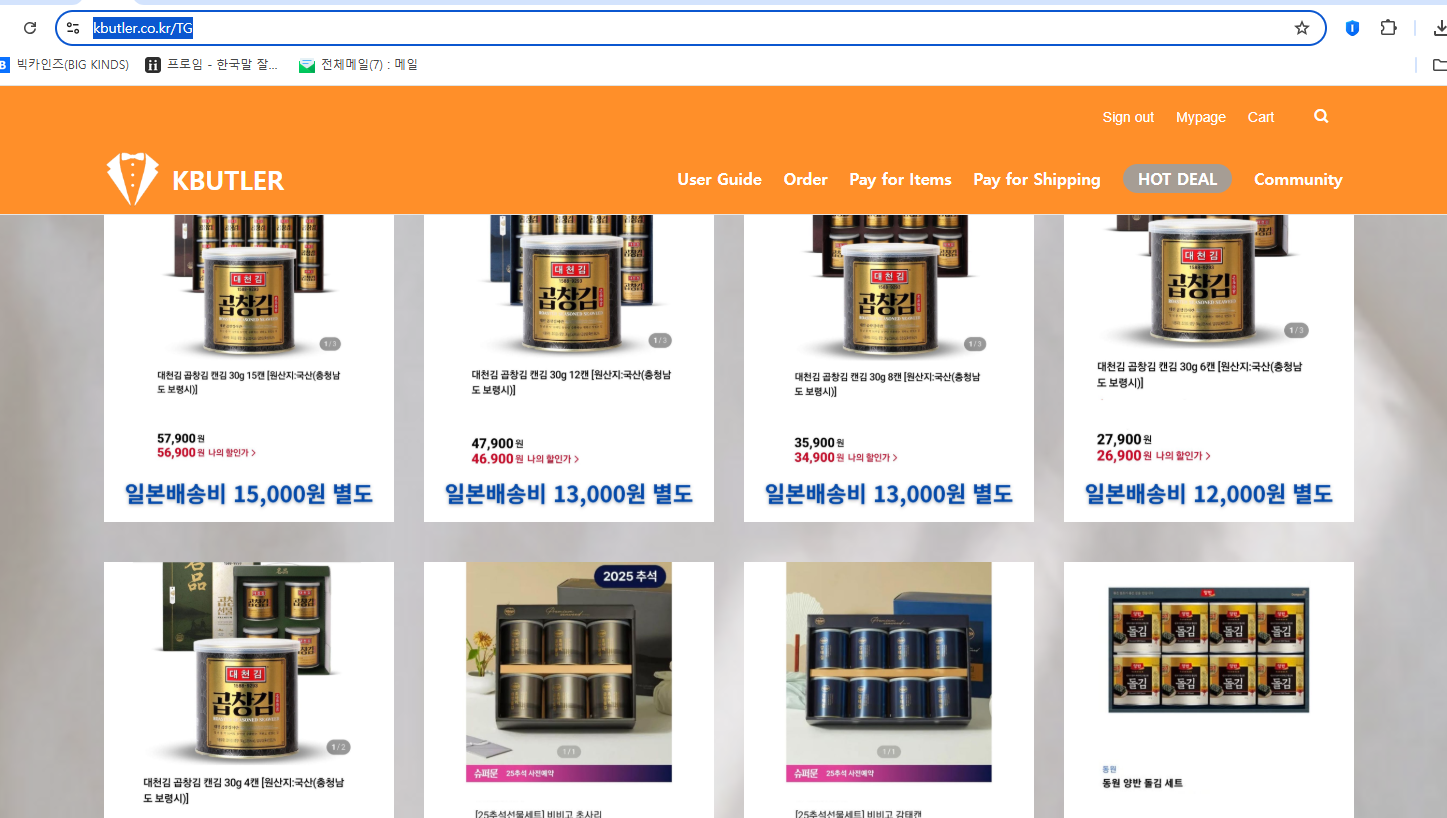Click the browser reload icon
1447x818 pixels.
[x=30, y=28]
